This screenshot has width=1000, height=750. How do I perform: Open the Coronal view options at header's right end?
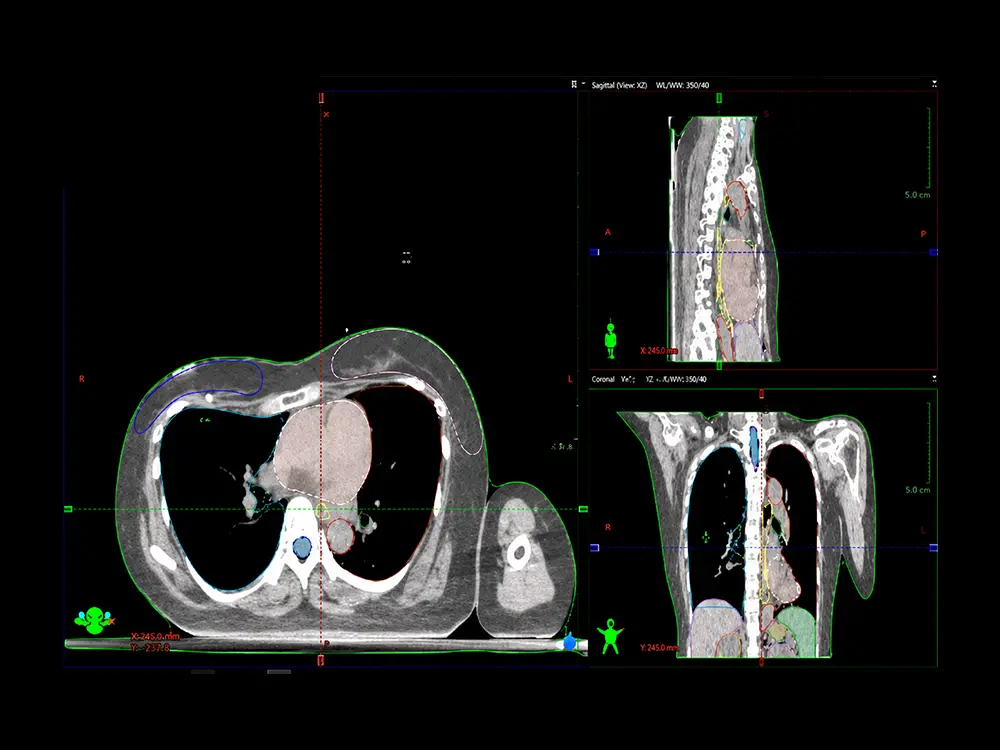coord(934,378)
